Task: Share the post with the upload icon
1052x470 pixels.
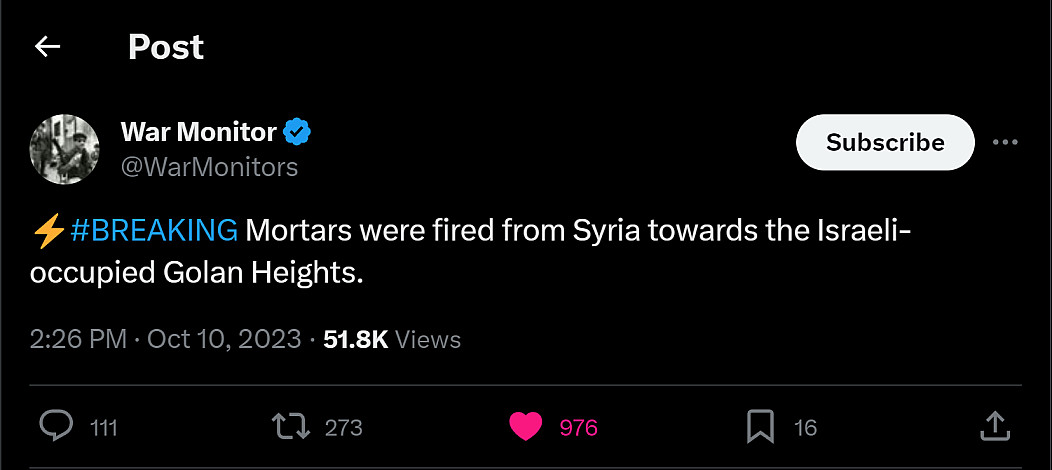Action: pos(995,426)
